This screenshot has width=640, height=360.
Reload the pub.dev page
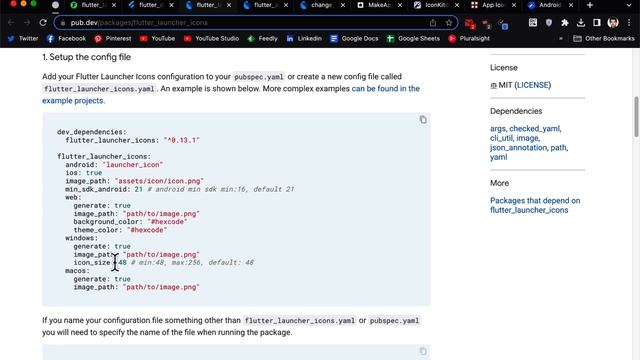pyautogui.click(x=43, y=22)
